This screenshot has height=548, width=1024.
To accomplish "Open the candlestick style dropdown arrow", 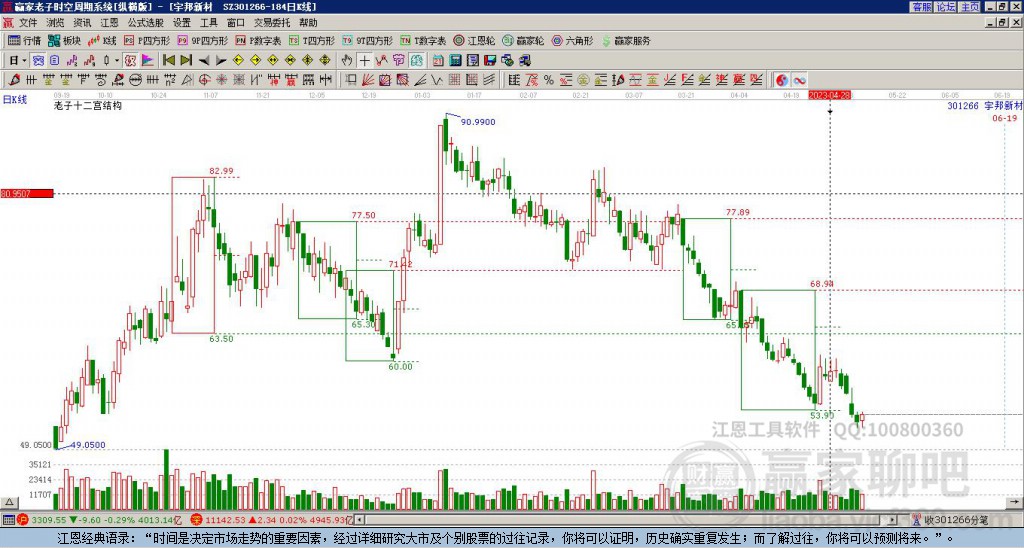I will [117, 61].
